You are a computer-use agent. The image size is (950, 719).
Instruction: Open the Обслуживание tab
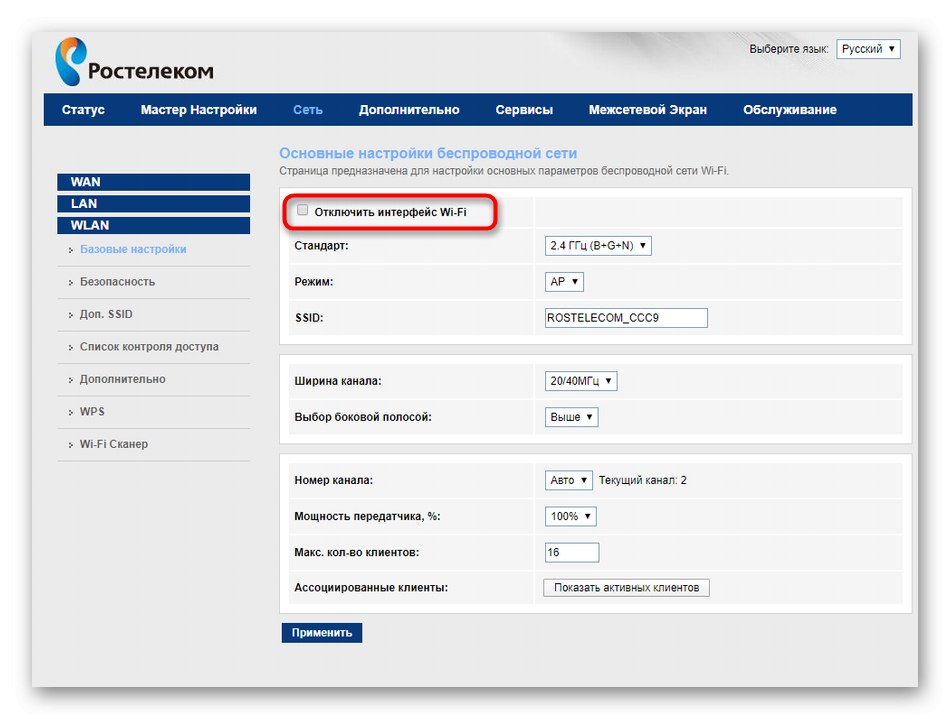click(x=790, y=110)
